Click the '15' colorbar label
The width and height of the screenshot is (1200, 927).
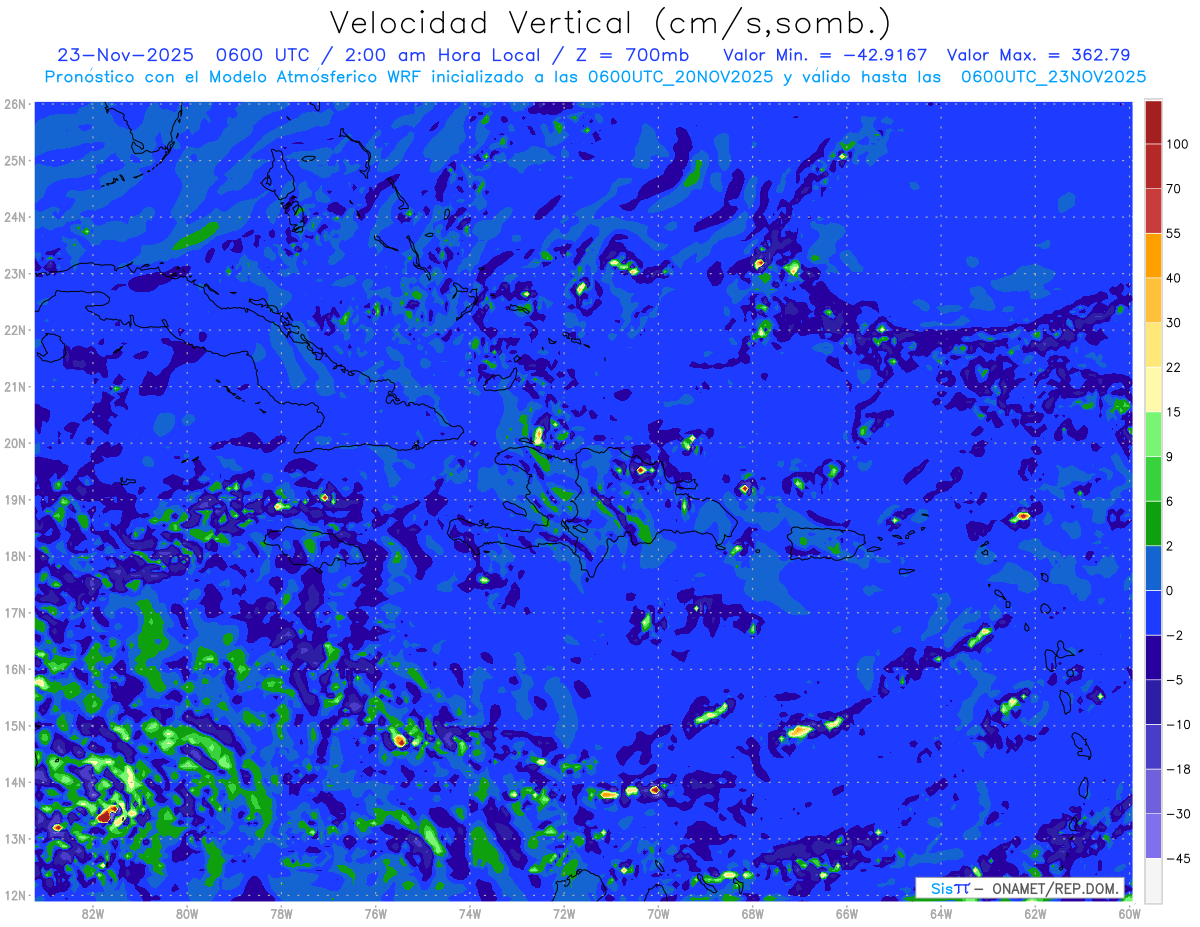tap(1174, 412)
